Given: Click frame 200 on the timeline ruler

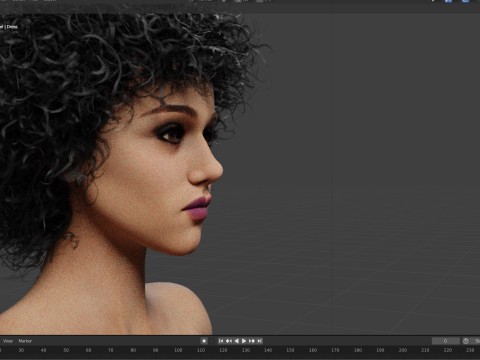Looking at the screenshot, I should pos(403,350).
